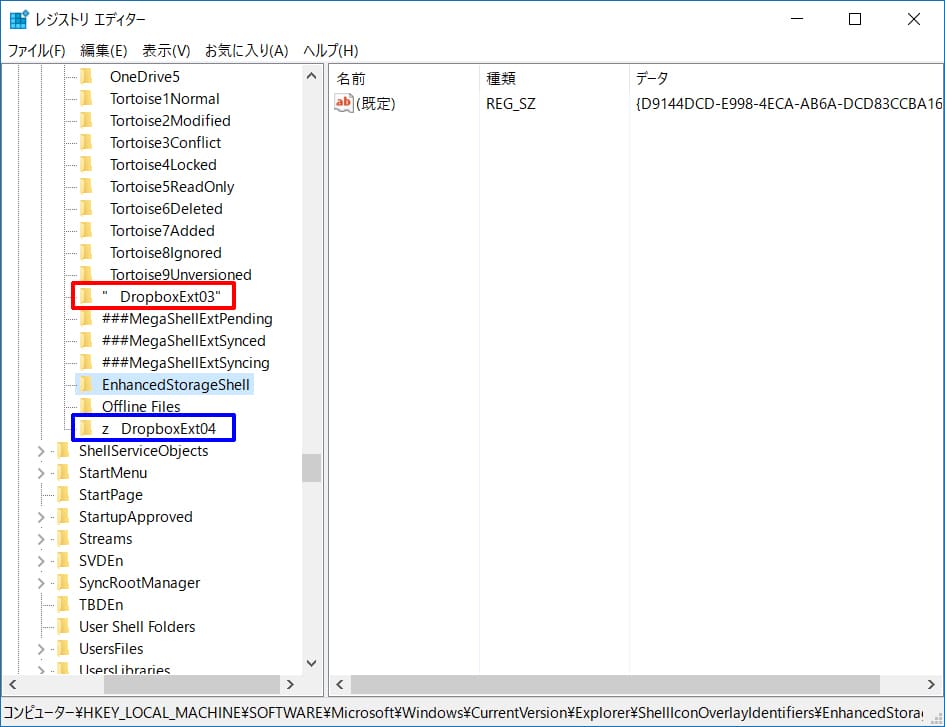
Task: Select the SyncRootManager key label
Action: [139, 582]
